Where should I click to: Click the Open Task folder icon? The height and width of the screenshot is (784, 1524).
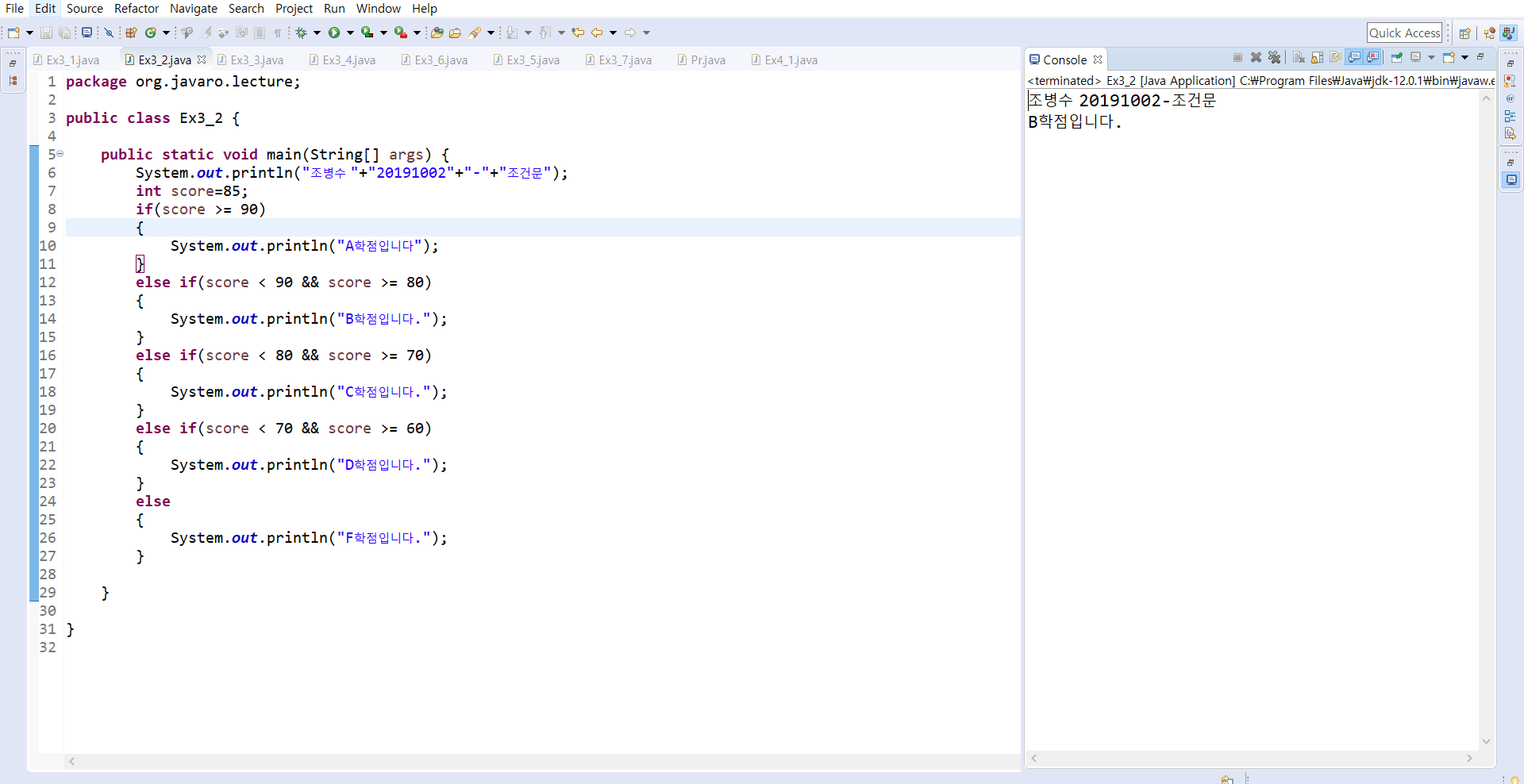point(455,33)
